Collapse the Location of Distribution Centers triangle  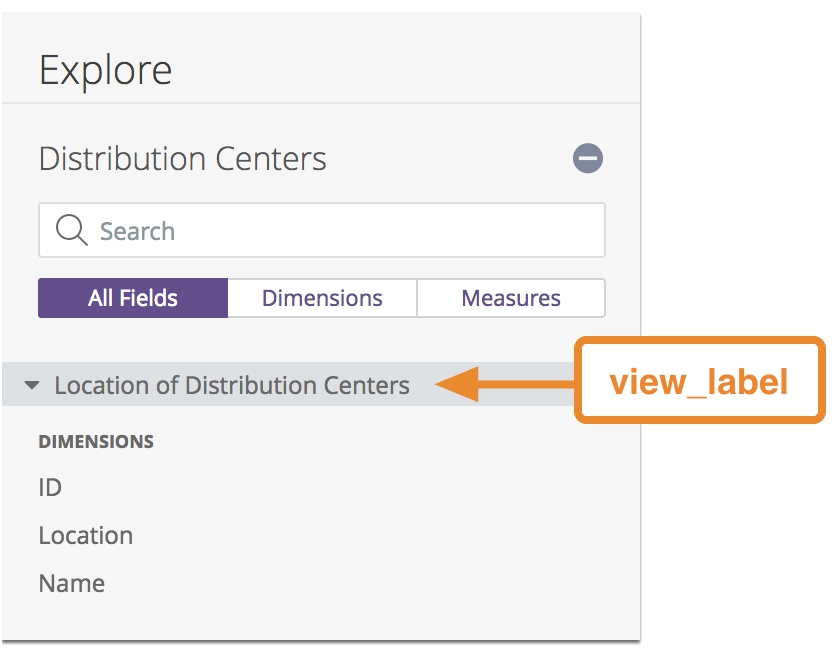[32, 385]
